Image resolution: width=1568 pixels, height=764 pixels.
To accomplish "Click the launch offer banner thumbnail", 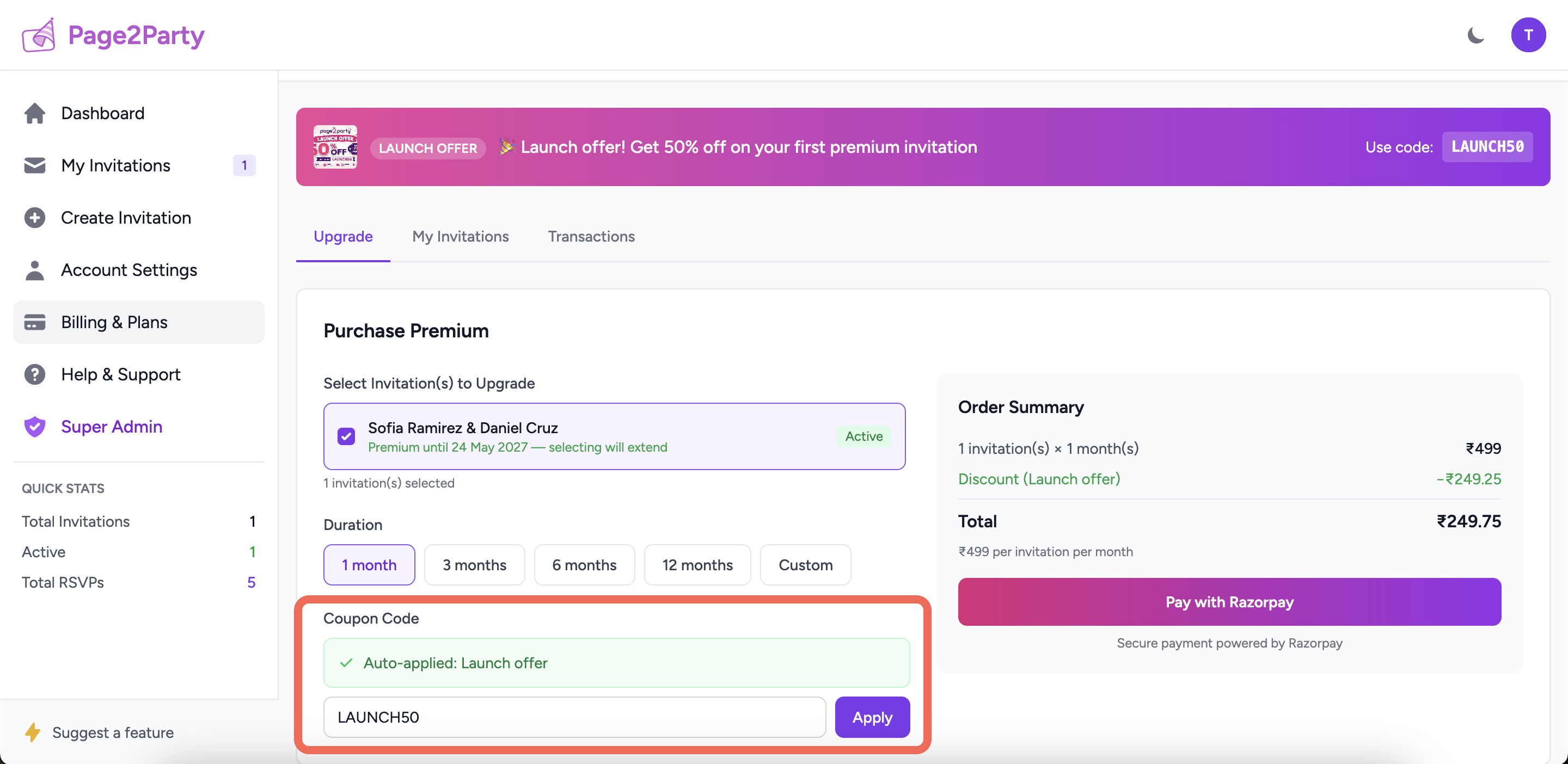I will [335, 146].
